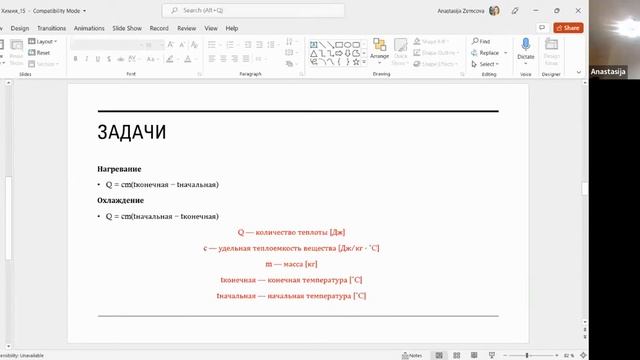Start Slide Show from status bar
The width and height of the screenshot is (640, 360).
point(492,356)
